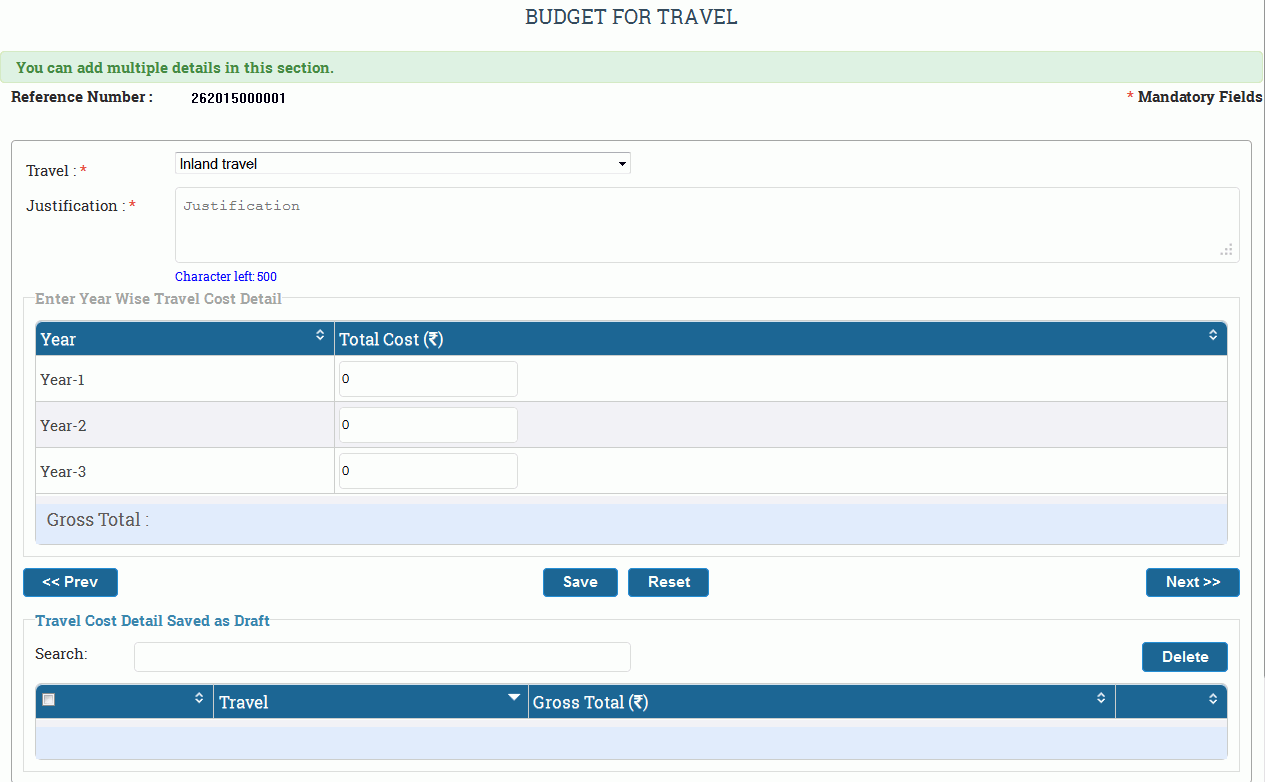Grab the Justification textarea resize handle

coord(1227,250)
